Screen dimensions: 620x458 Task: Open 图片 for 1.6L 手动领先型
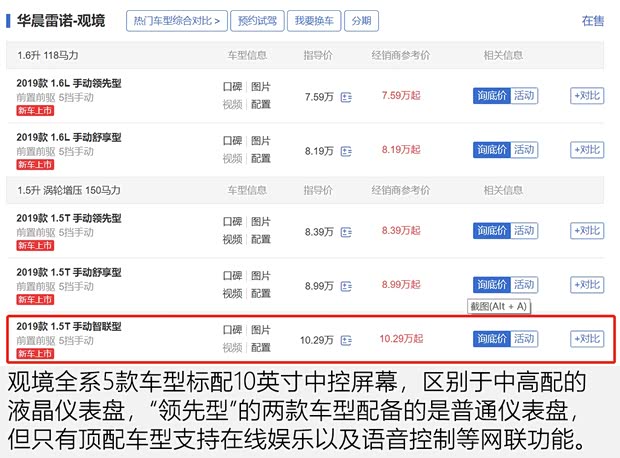point(261,87)
